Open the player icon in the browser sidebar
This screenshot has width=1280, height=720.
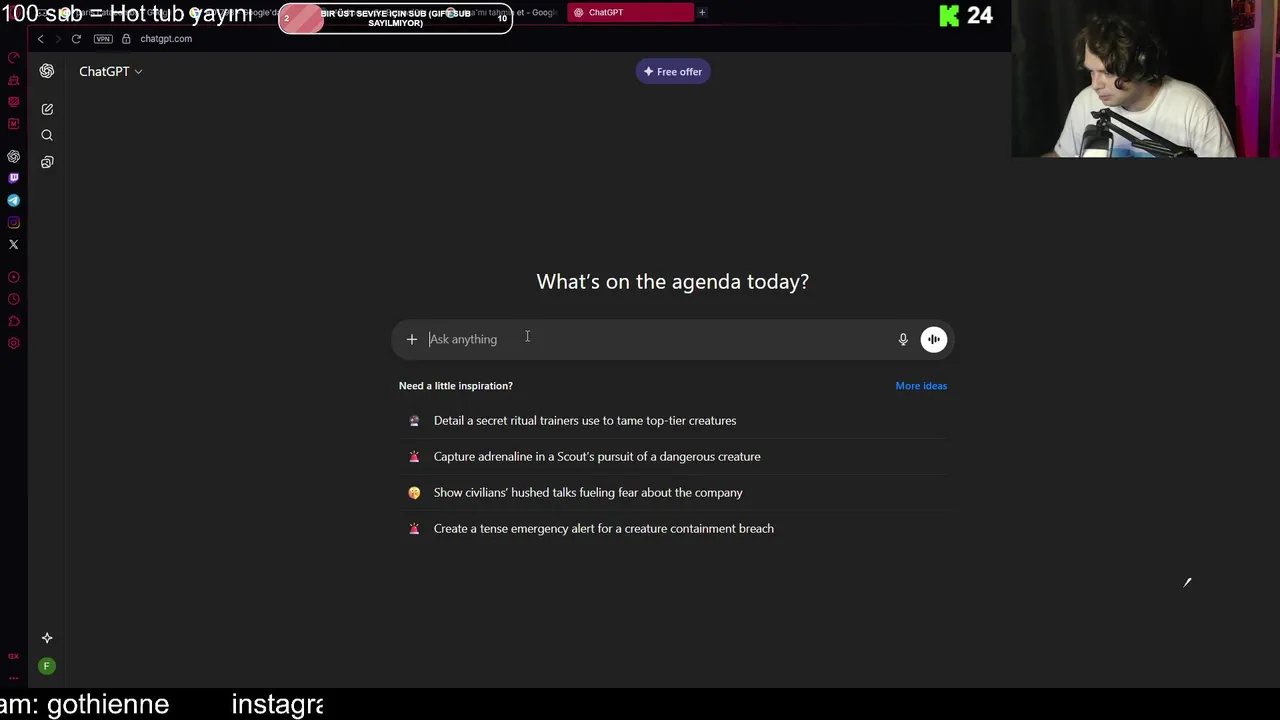click(14, 277)
